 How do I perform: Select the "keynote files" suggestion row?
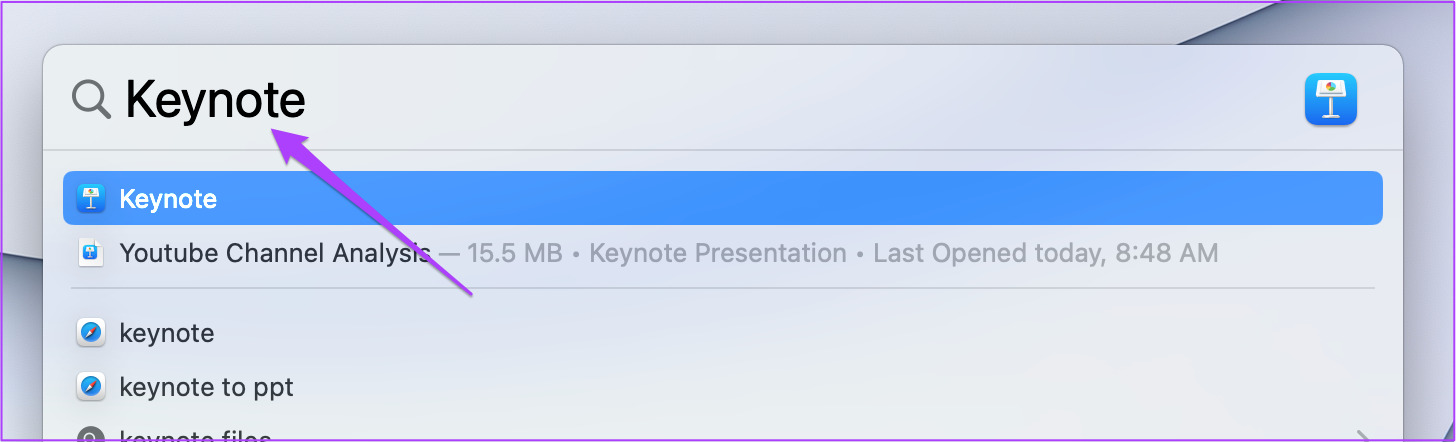pyautogui.click(x=723, y=435)
